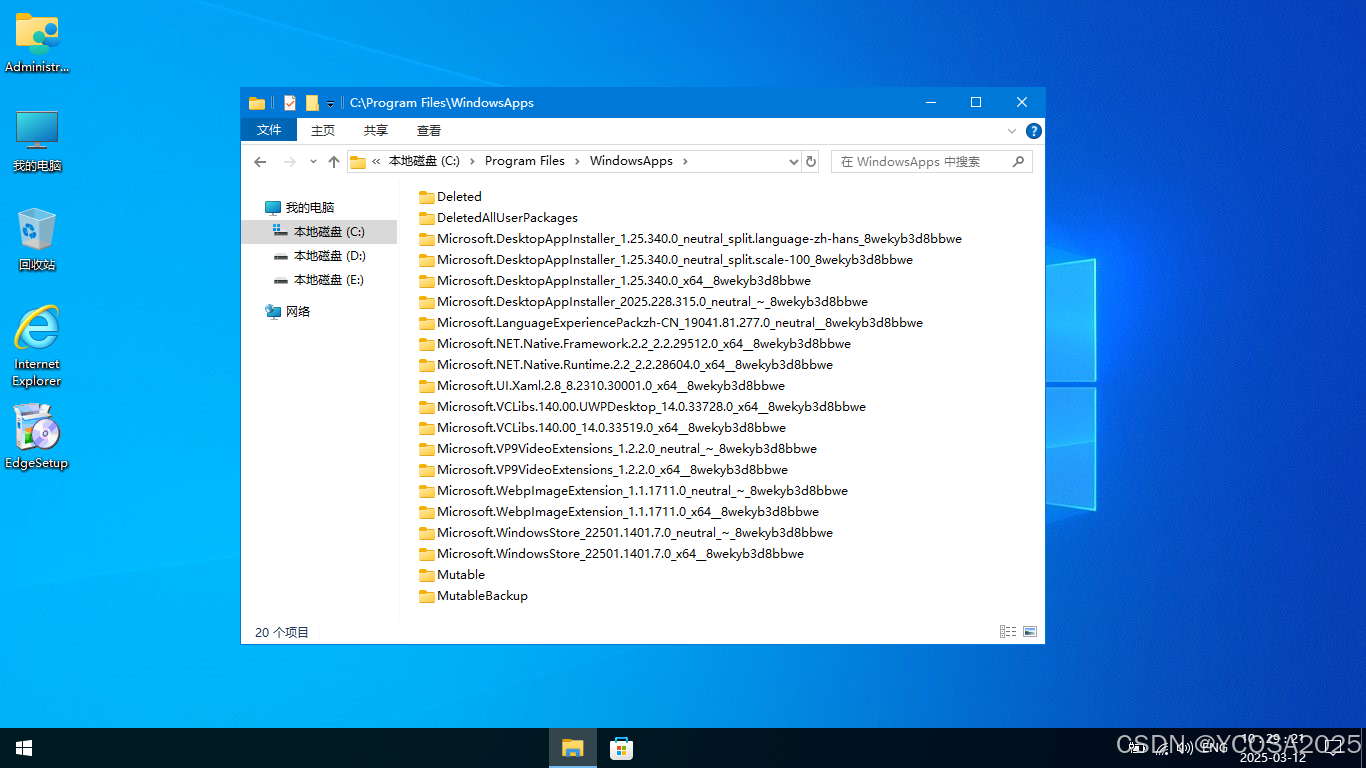Open the 查看 ribbon tab
1366x768 pixels.
[429, 131]
